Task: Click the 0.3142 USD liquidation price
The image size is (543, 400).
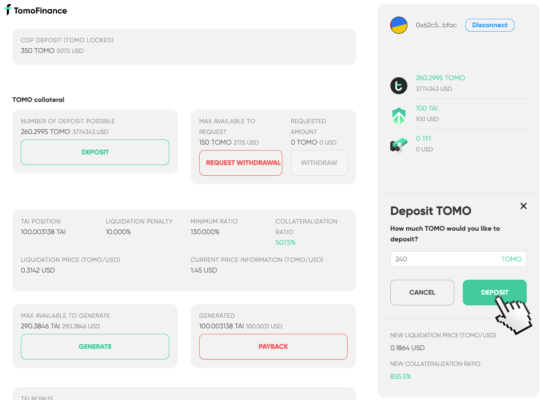Action: tap(38, 270)
